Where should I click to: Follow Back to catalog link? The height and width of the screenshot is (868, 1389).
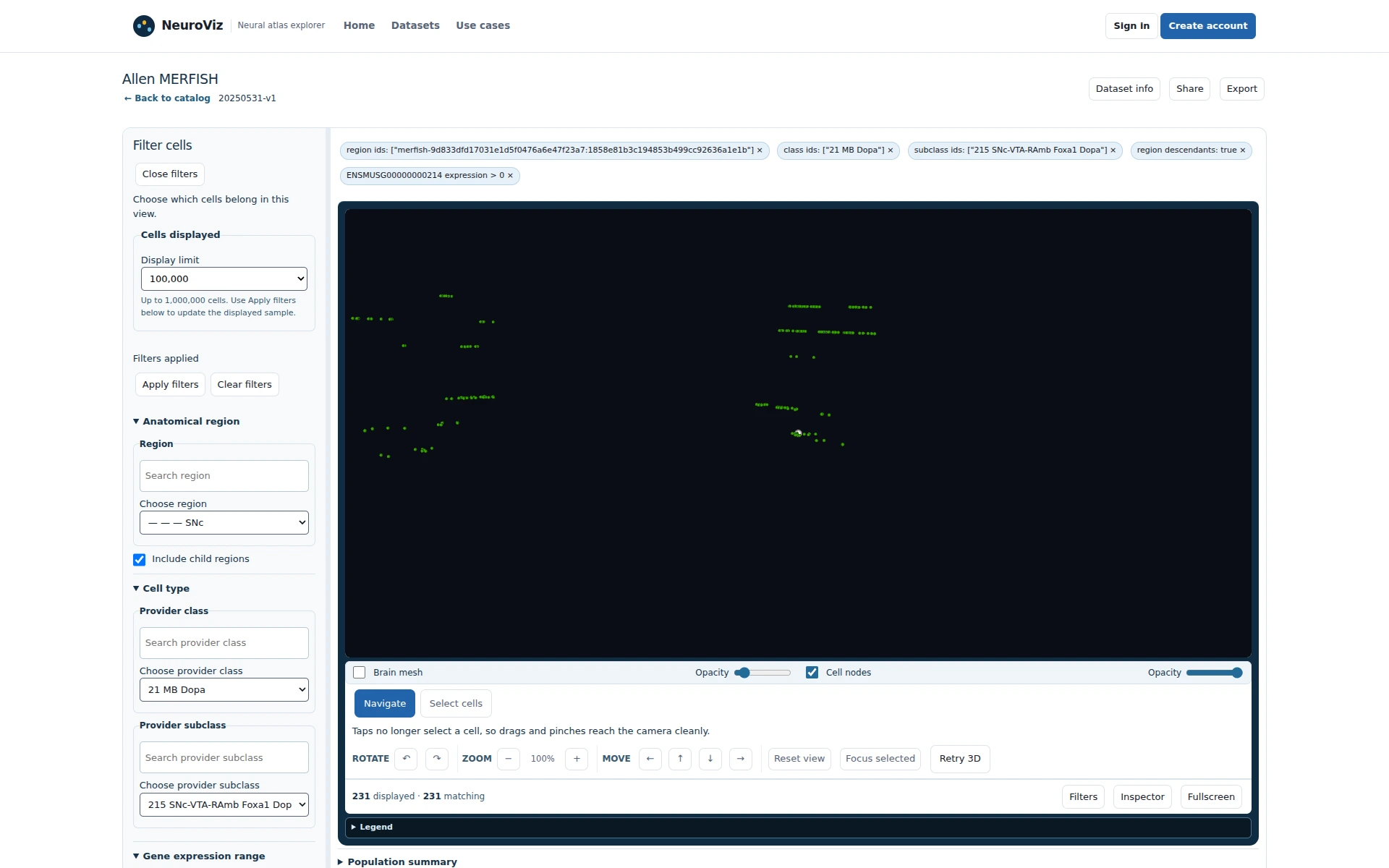167,98
